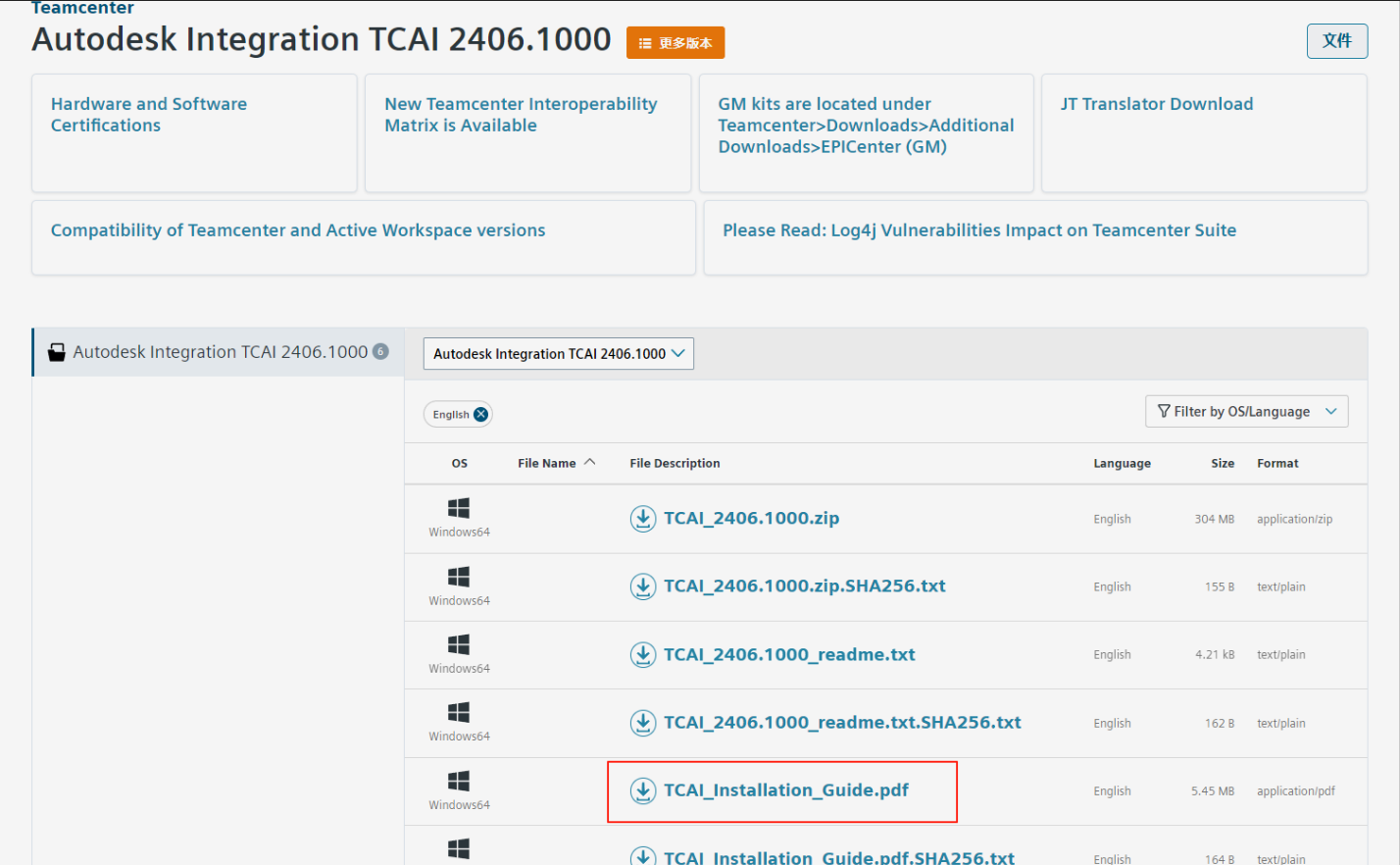Viewport: 1400px width, 865px height.
Task: Click the Autodesk Integration TCAI 2406.1000 page title
Action: pyautogui.click(x=322, y=39)
